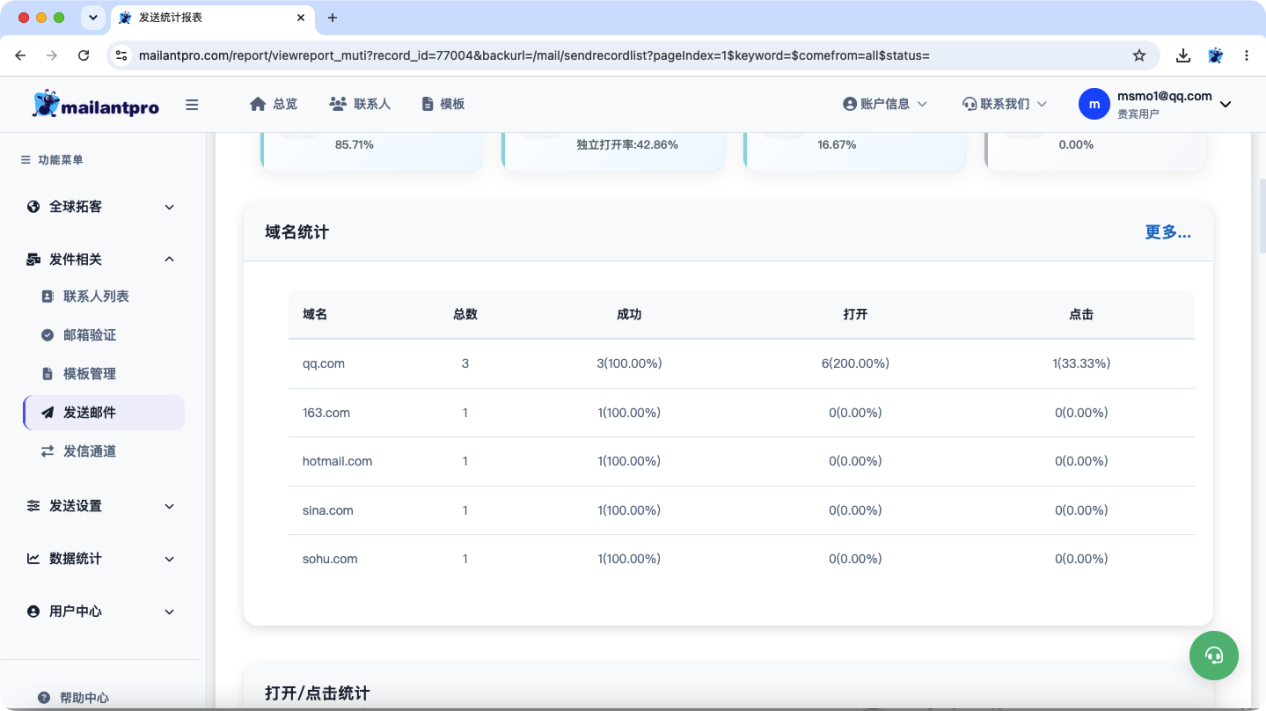The image size is (1266, 711).
Task: Open 帮助中心 link in sidebar
Action: pyautogui.click(x=84, y=698)
